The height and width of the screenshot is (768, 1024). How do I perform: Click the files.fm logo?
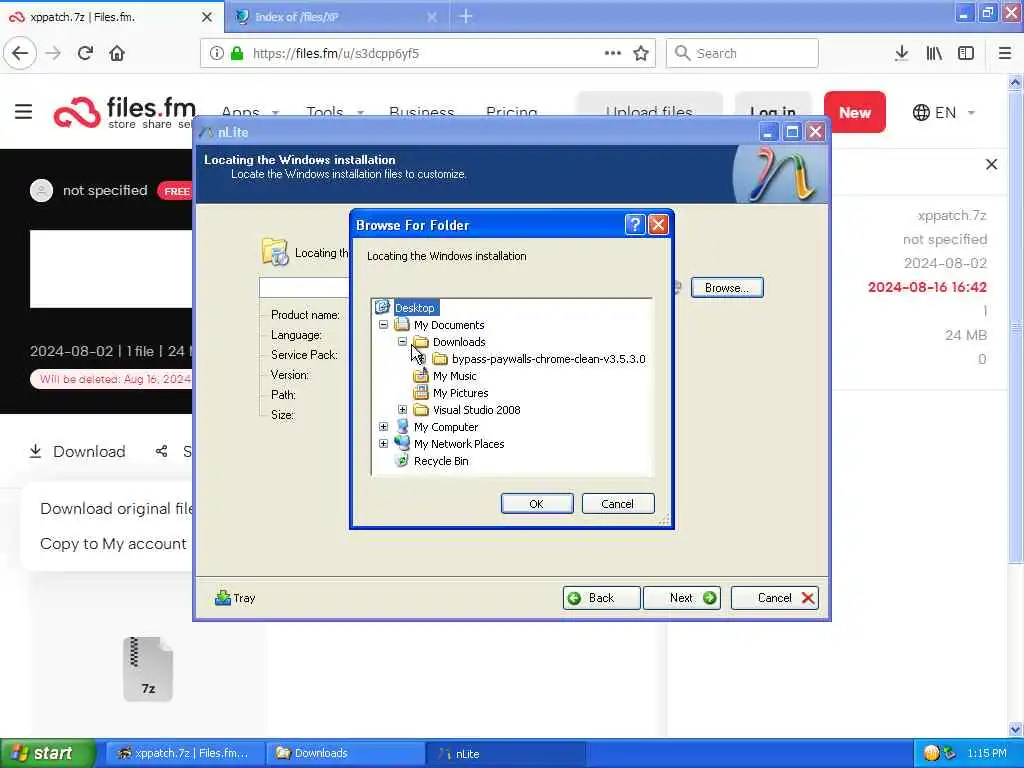tap(124, 112)
